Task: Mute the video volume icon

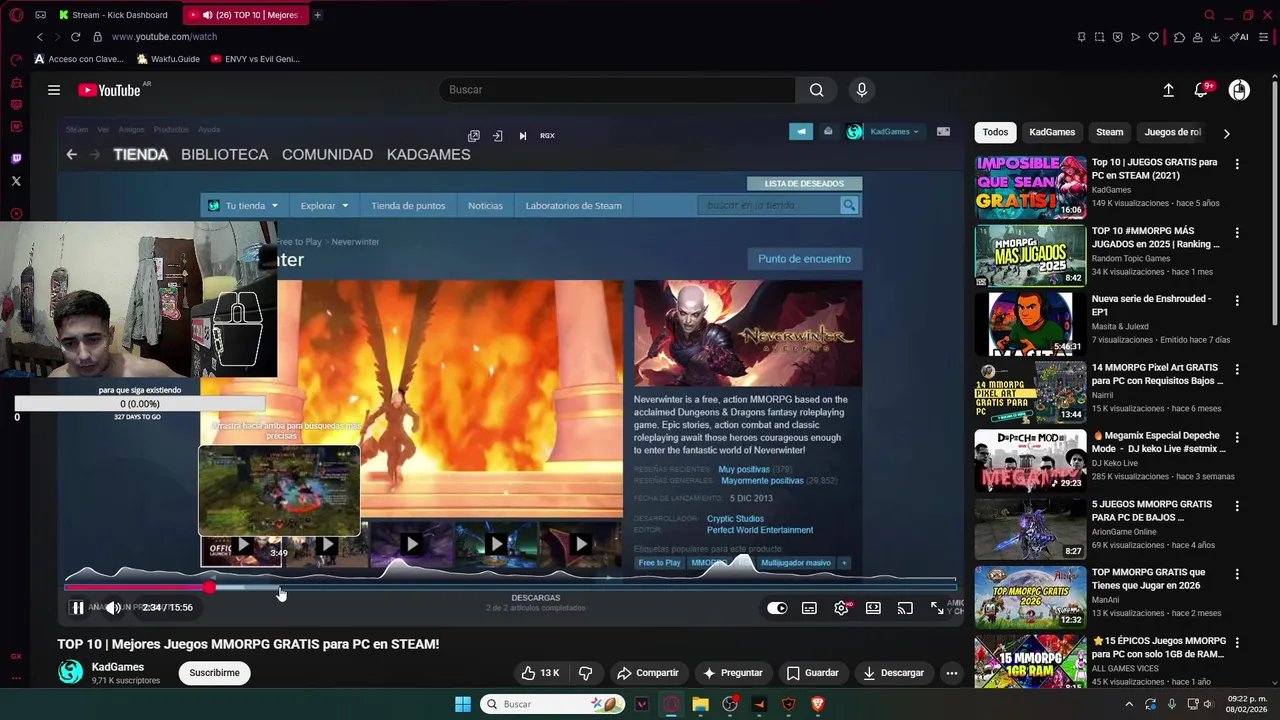Action: point(113,608)
